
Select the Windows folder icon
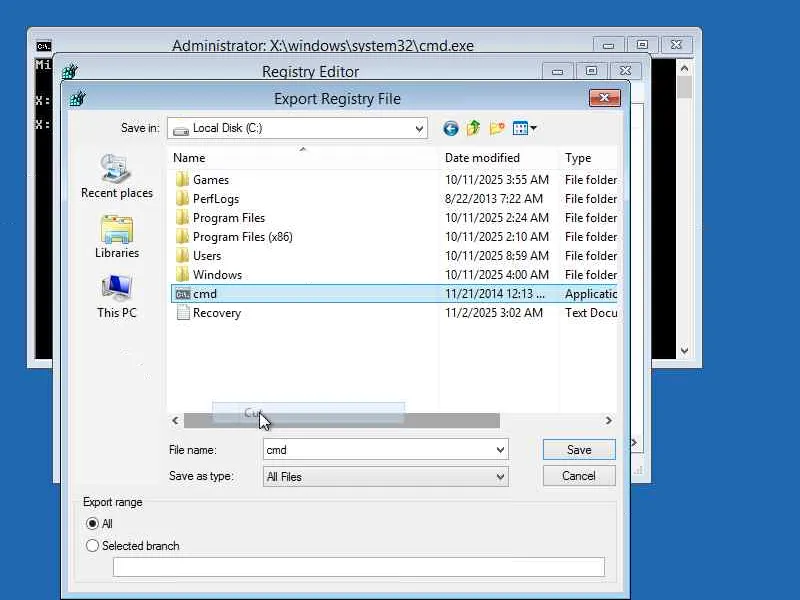pyautogui.click(x=182, y=274)
